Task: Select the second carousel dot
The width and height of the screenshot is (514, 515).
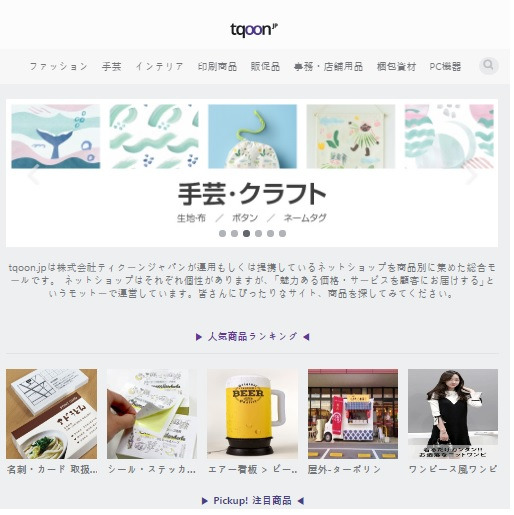Action: point(234,234)
